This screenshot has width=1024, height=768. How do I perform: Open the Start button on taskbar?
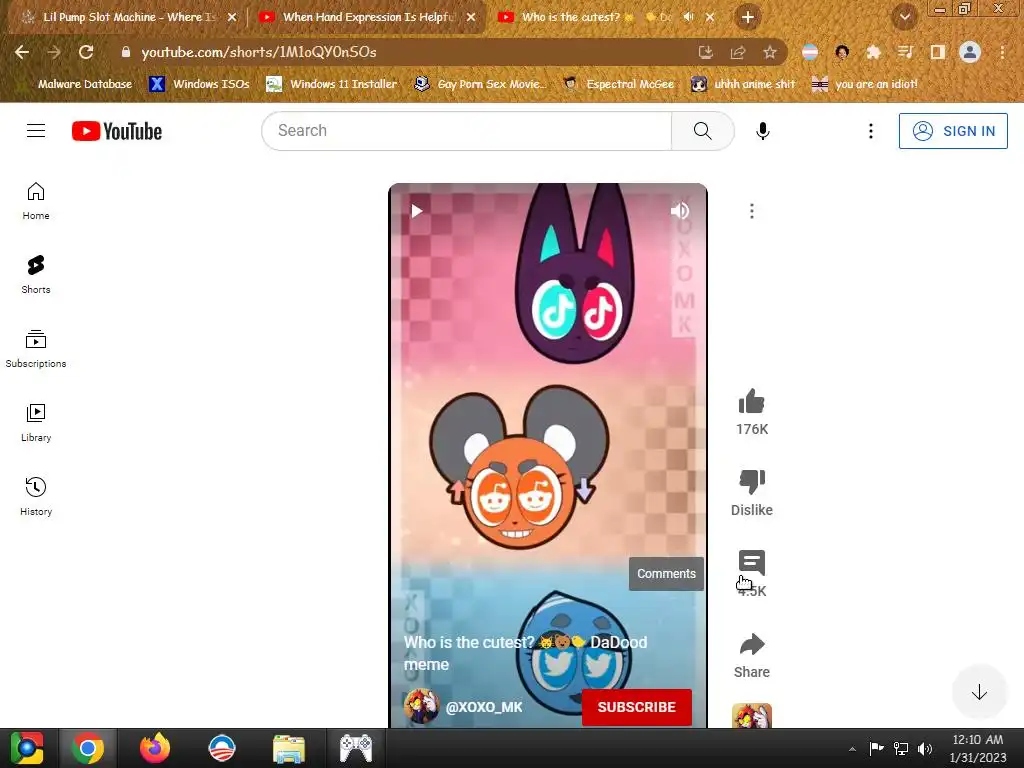click(26, 748)
